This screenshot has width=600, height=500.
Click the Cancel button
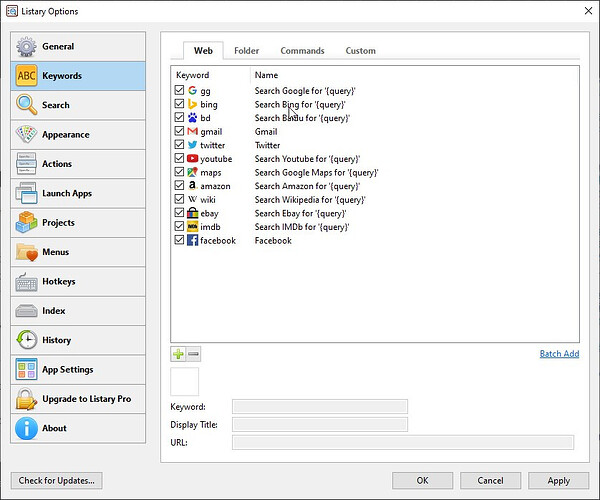[x=491, y=480]
